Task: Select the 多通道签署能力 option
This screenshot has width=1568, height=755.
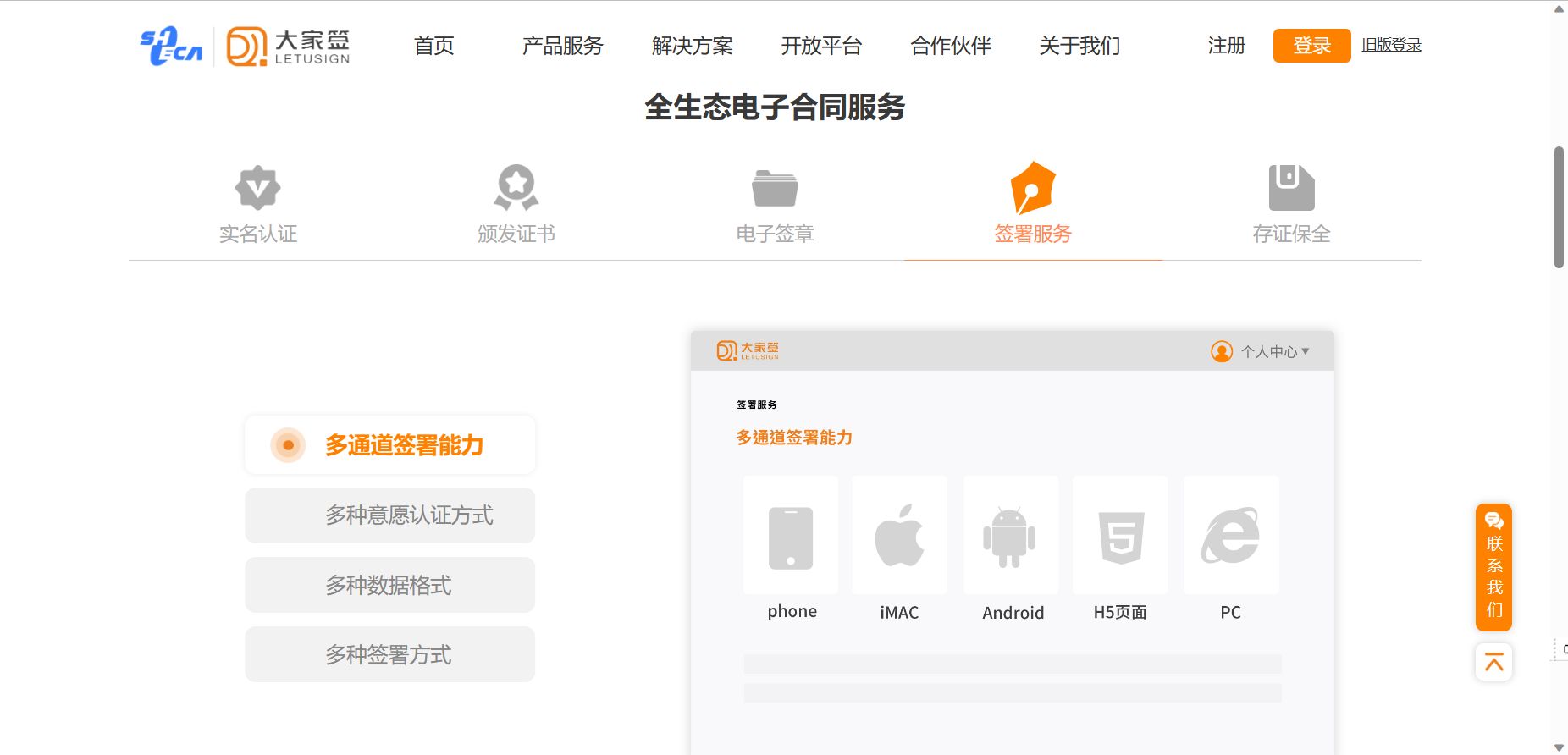Action: [x=390, y=445]
